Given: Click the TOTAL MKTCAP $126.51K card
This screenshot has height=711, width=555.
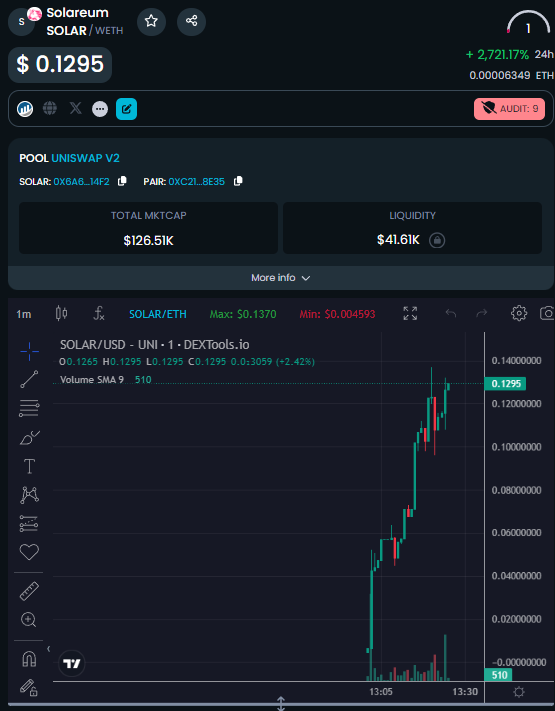Looking at the screenshot, I should point(148,228).
